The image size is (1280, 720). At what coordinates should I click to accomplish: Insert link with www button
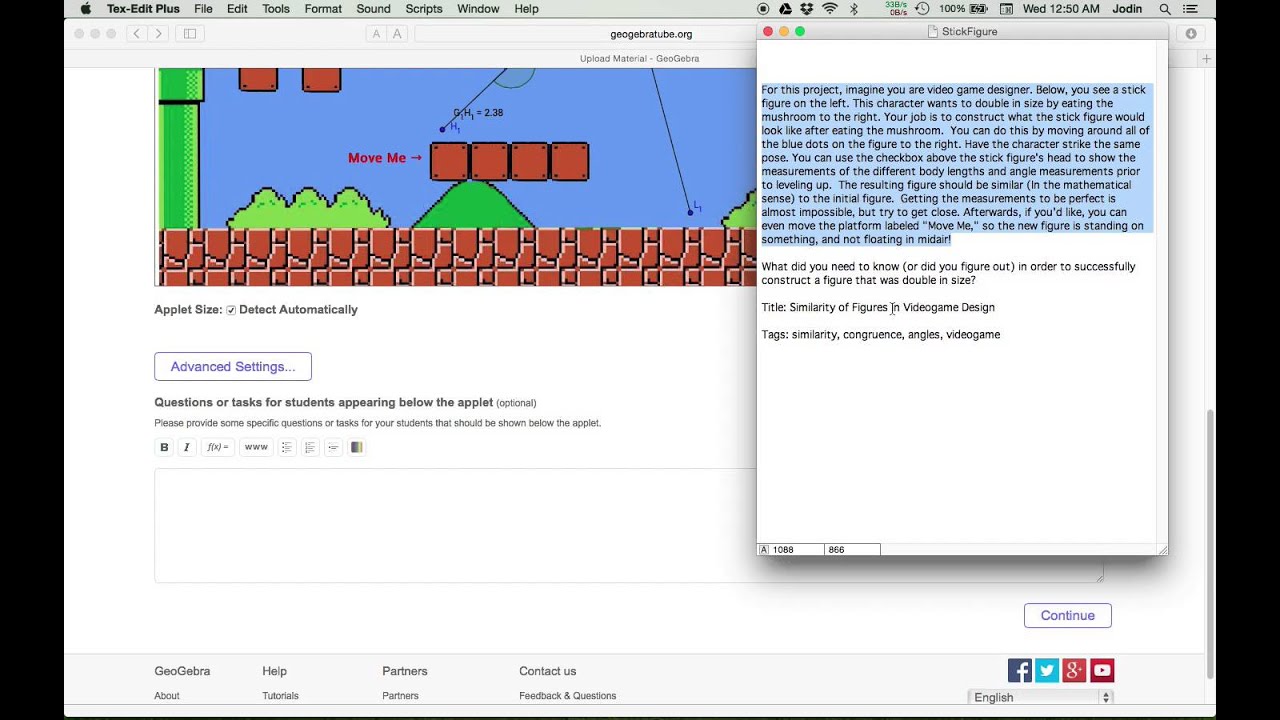pyautogui.click(x=256, y=447)
